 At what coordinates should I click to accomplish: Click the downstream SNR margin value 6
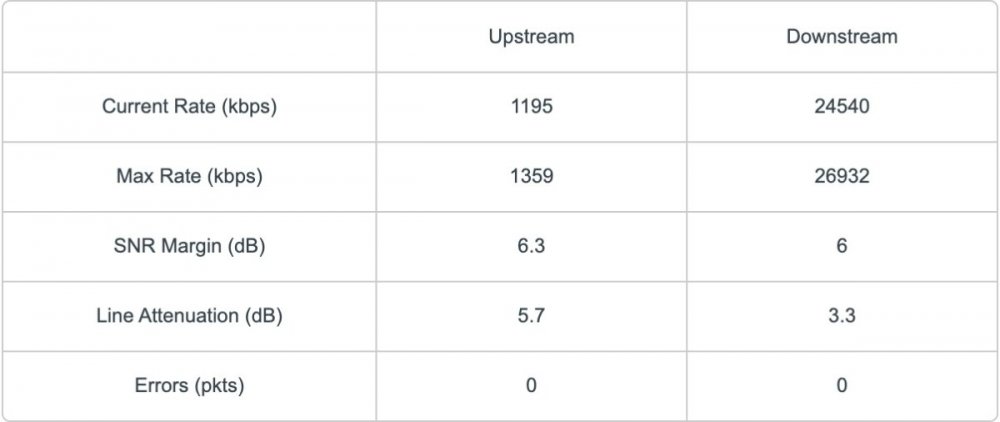(x=841, y=246)
